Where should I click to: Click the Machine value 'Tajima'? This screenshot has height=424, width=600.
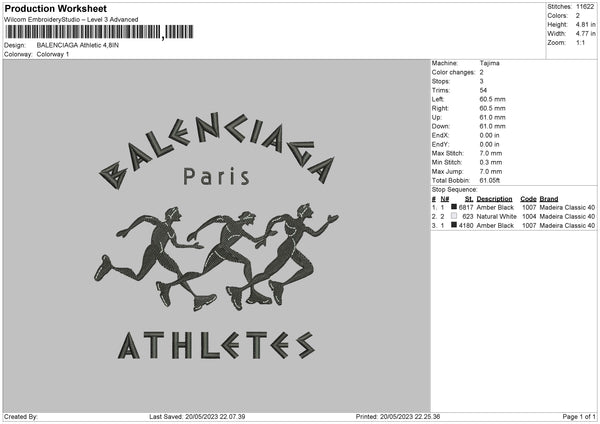point(489,63)
